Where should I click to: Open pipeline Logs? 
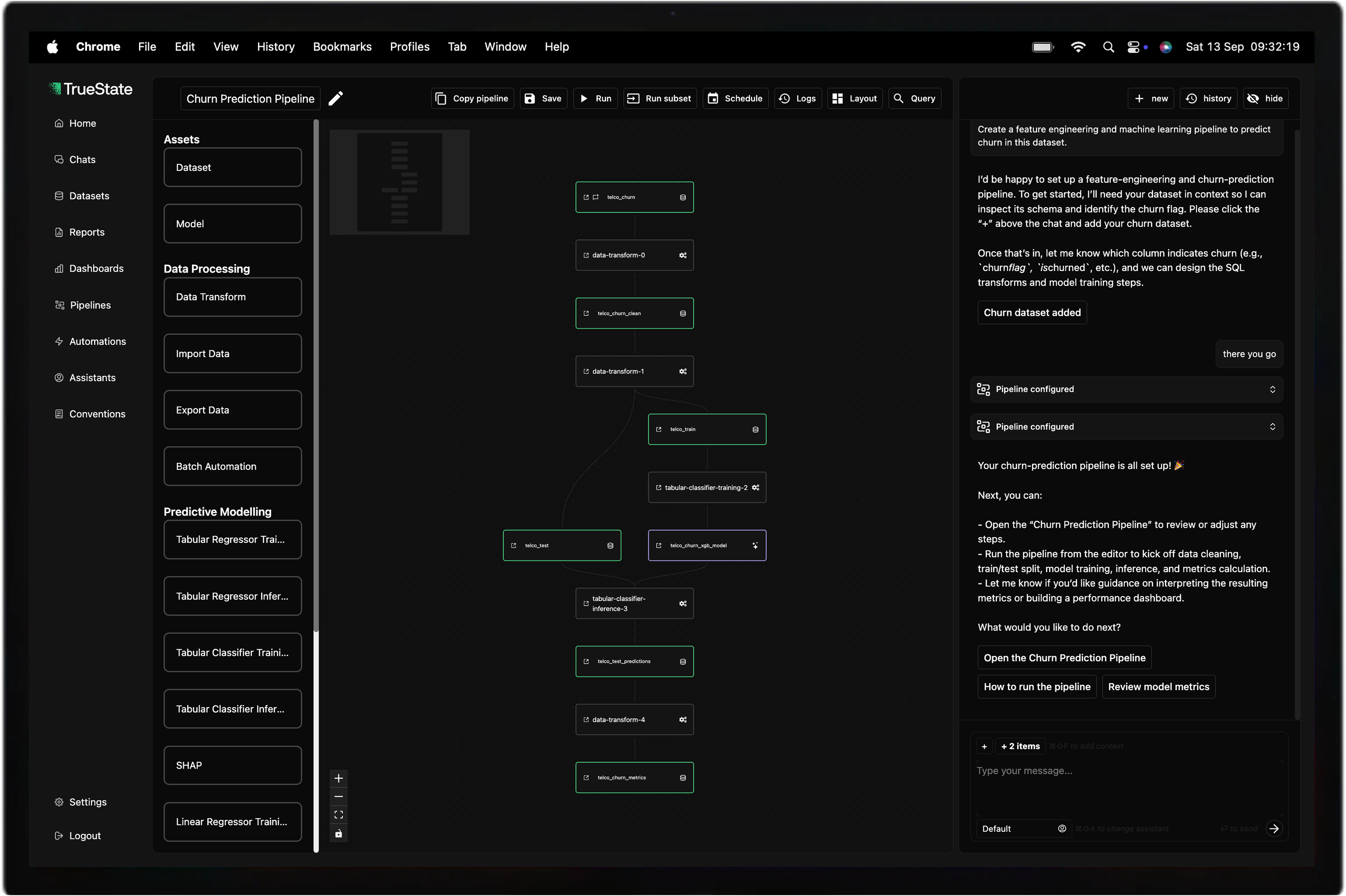click(797, 98)
